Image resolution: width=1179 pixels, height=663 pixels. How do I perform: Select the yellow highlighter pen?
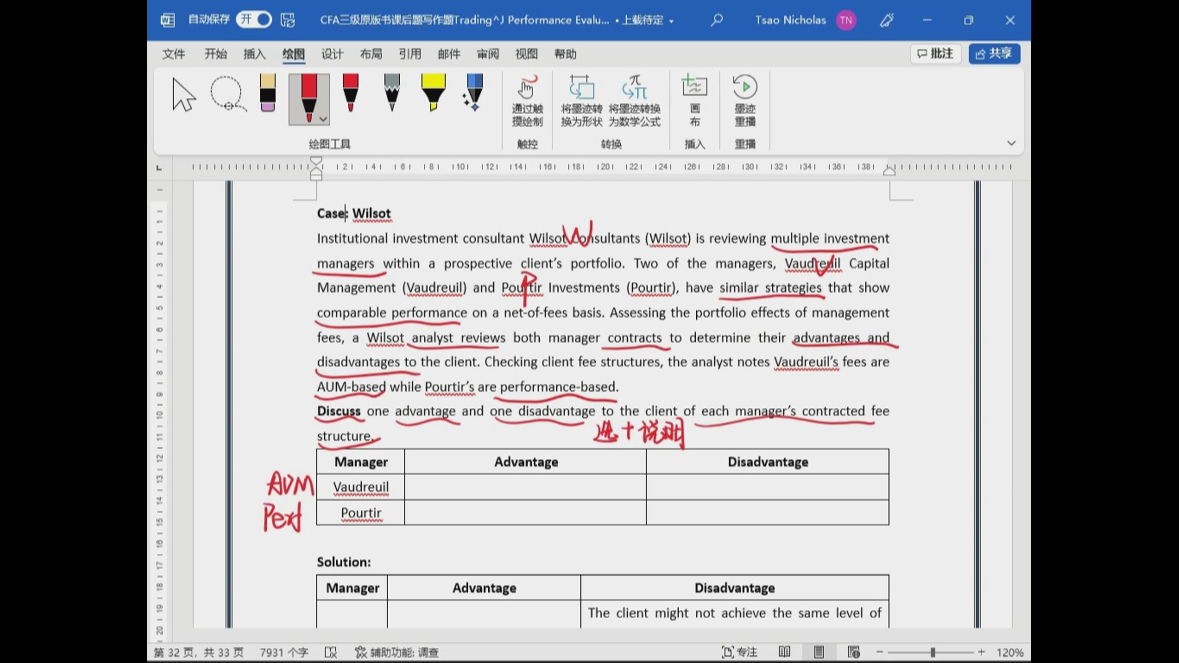pos(433,94)
